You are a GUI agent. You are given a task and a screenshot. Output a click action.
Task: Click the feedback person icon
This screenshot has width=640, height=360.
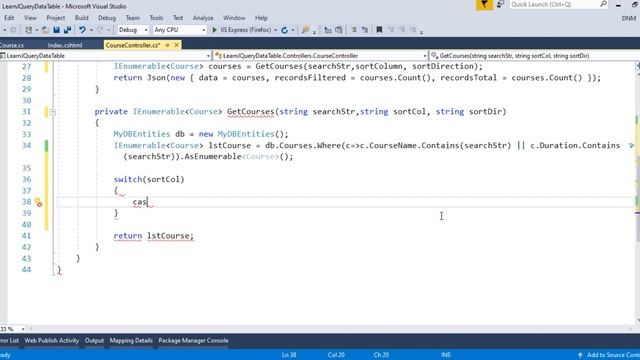pyautogui.click(x=500, y=4)
